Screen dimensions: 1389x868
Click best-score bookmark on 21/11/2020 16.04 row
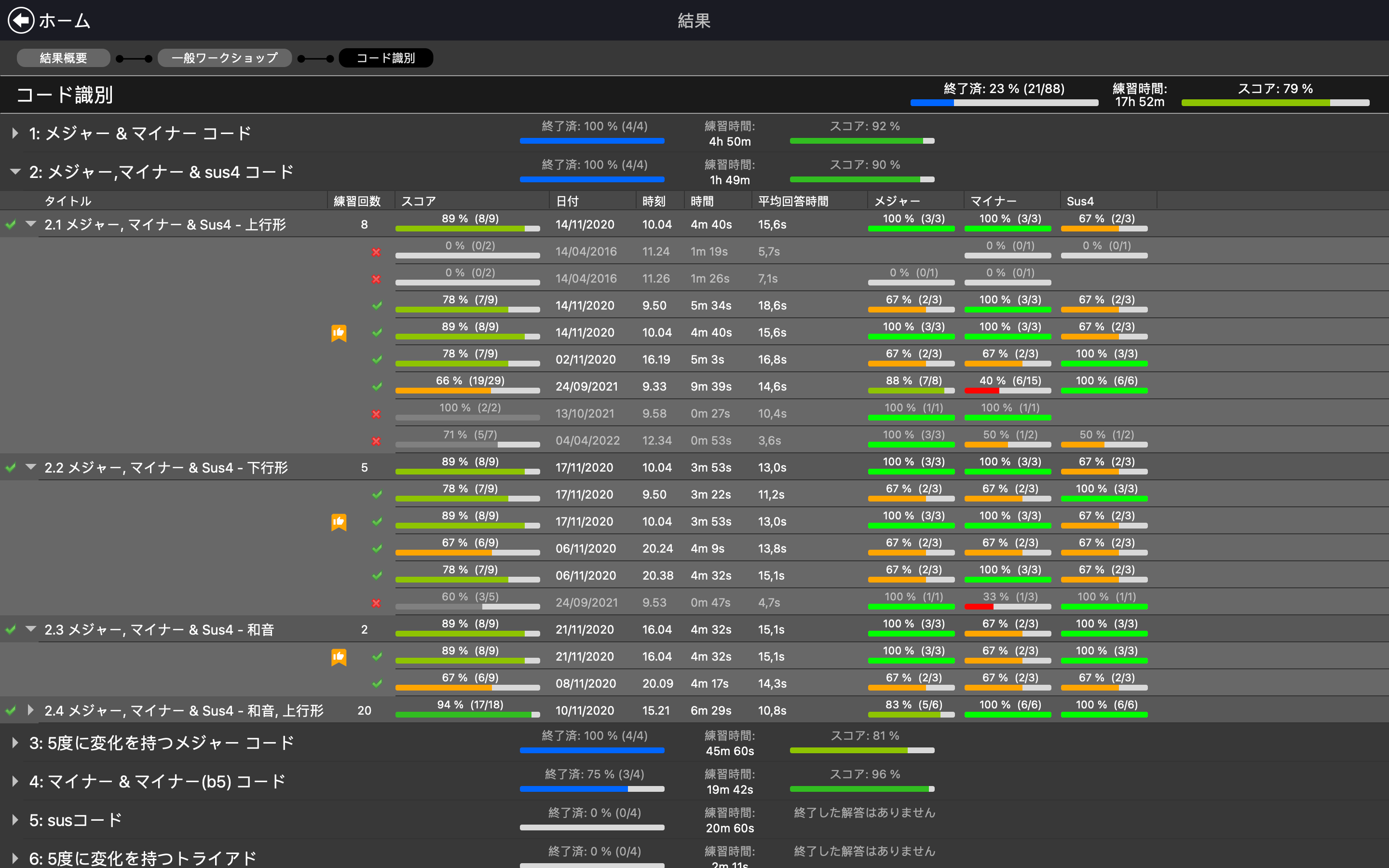(x=339, y=657)
